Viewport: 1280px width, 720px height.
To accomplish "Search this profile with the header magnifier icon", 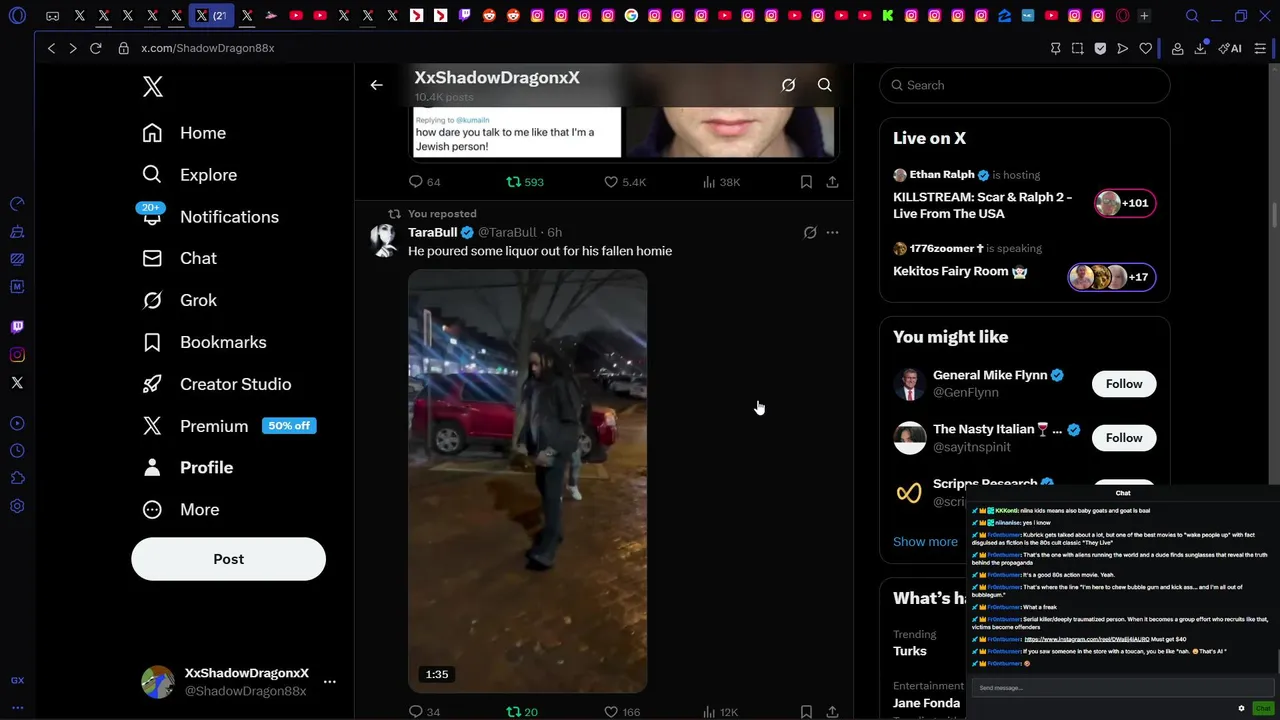I will pos(824,85).
